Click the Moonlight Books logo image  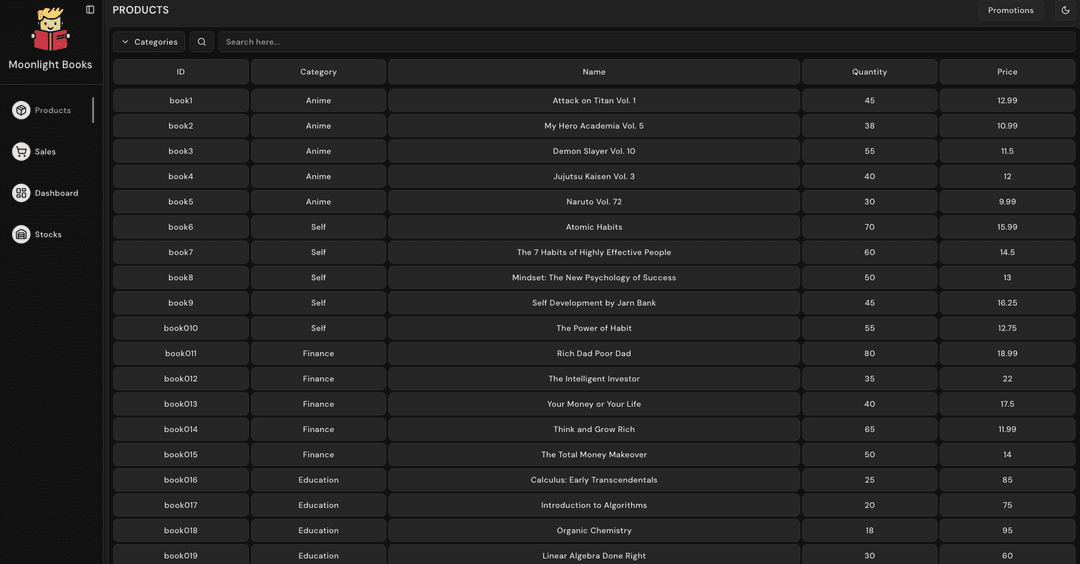click(50, 29)
